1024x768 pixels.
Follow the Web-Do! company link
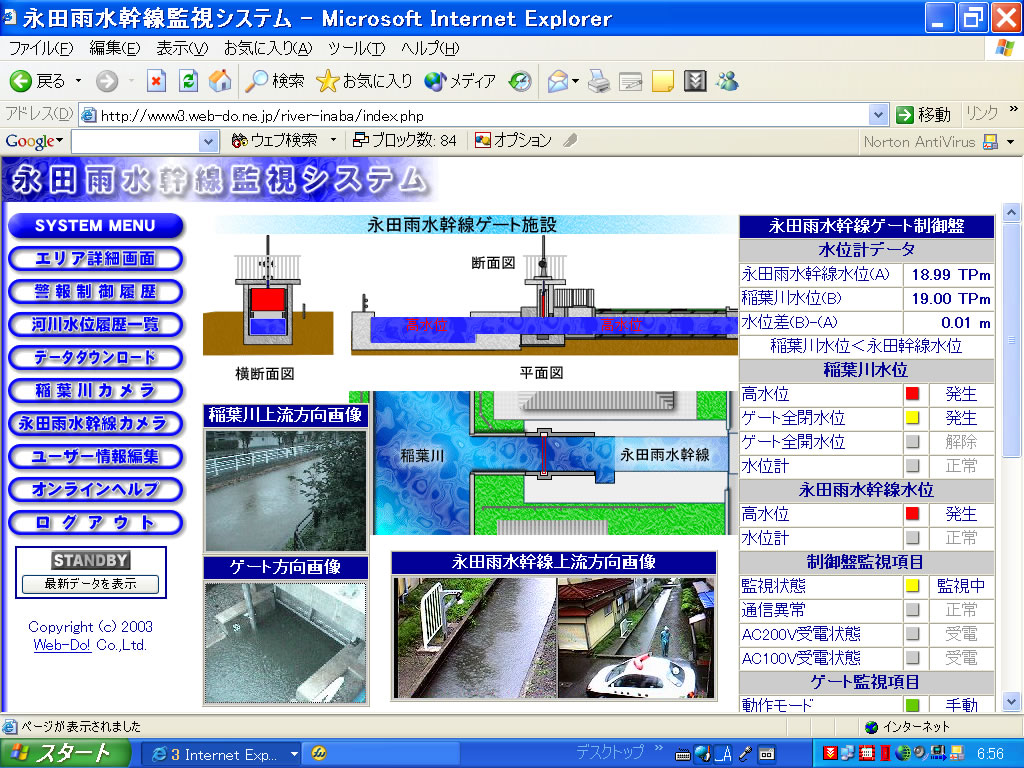click(x=62, y=645)
